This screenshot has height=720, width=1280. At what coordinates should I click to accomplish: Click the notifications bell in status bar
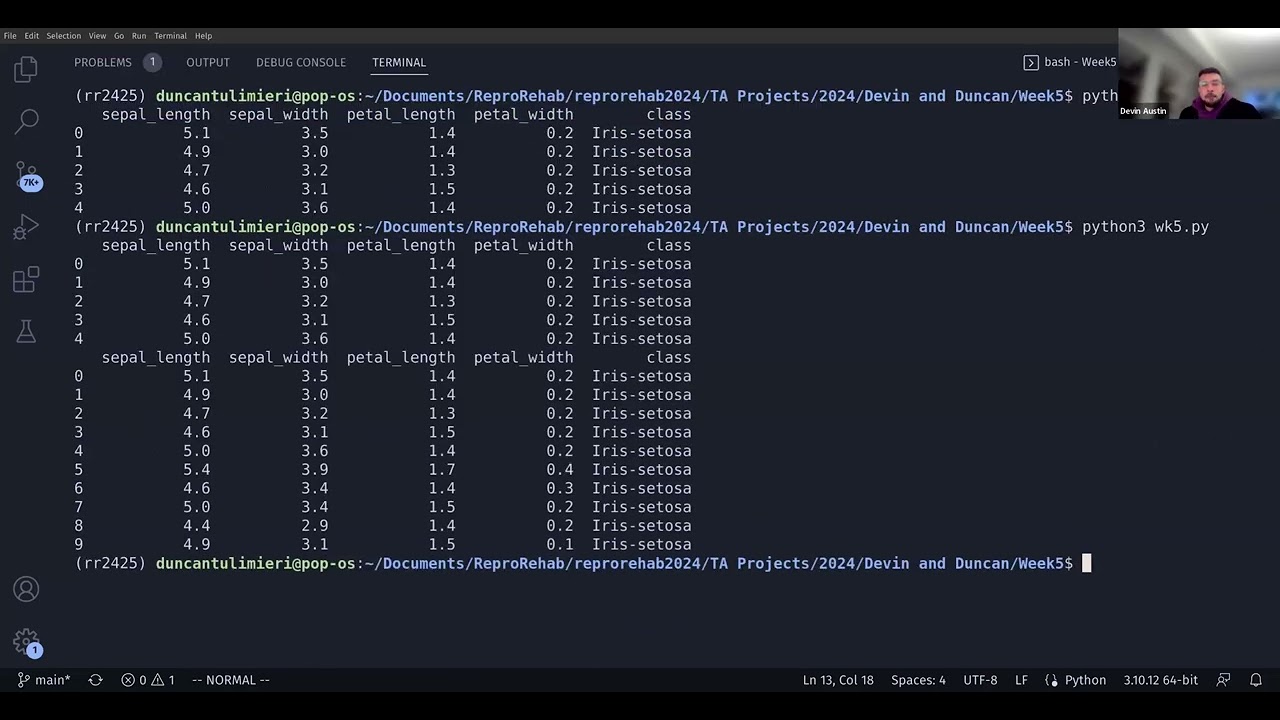pos(1256,680)
